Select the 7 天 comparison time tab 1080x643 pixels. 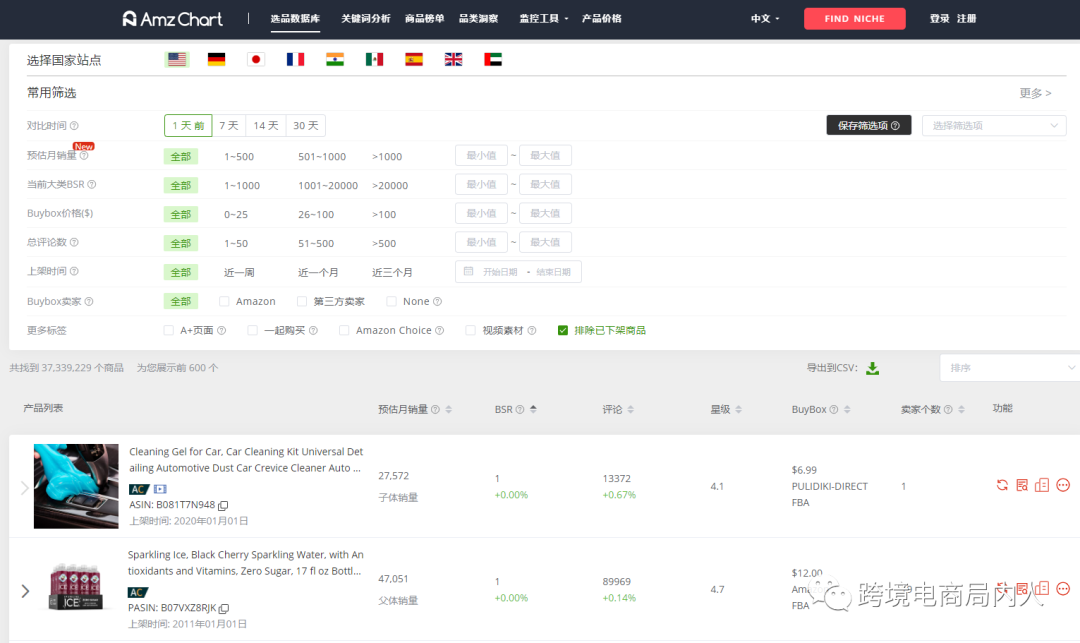click(229, 126)
